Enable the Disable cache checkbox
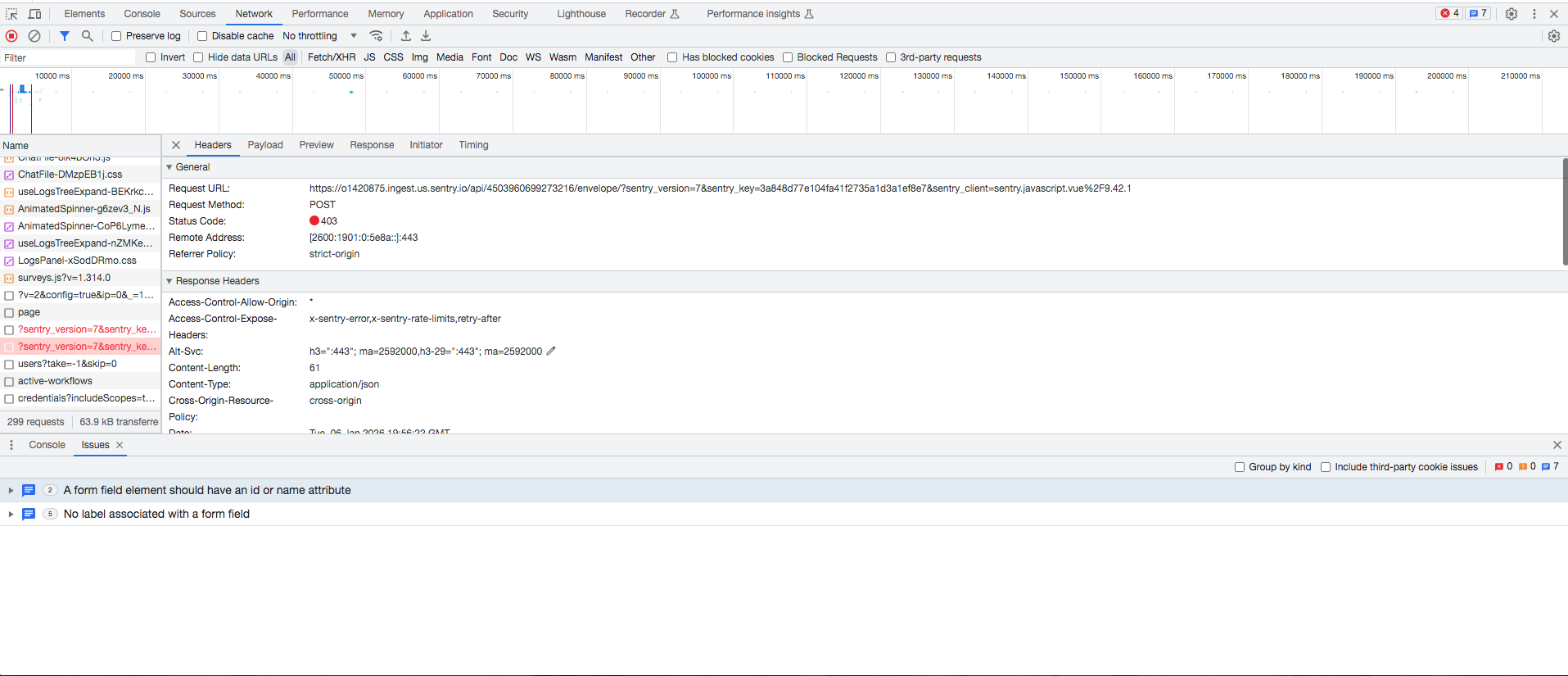Viewport: 1568px width, 676px height. point(202,36)
